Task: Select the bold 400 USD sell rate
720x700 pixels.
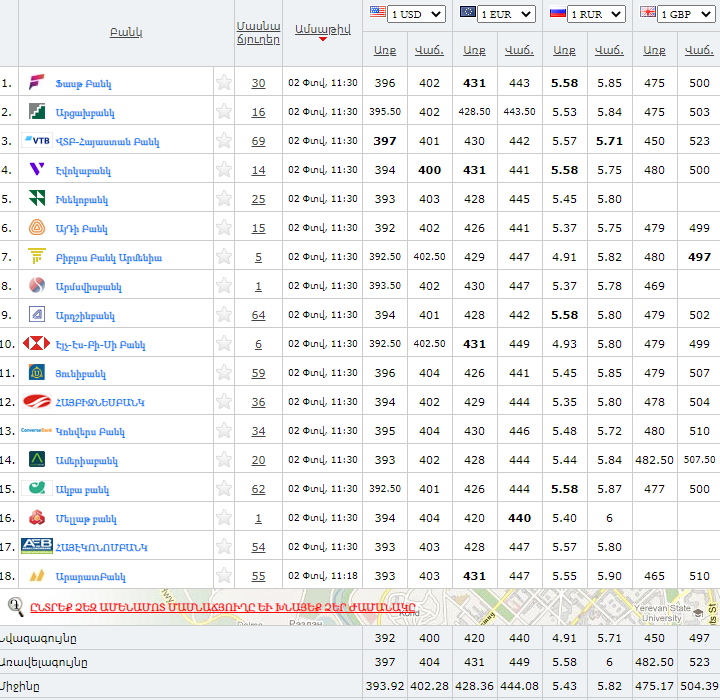Action: 429,170
